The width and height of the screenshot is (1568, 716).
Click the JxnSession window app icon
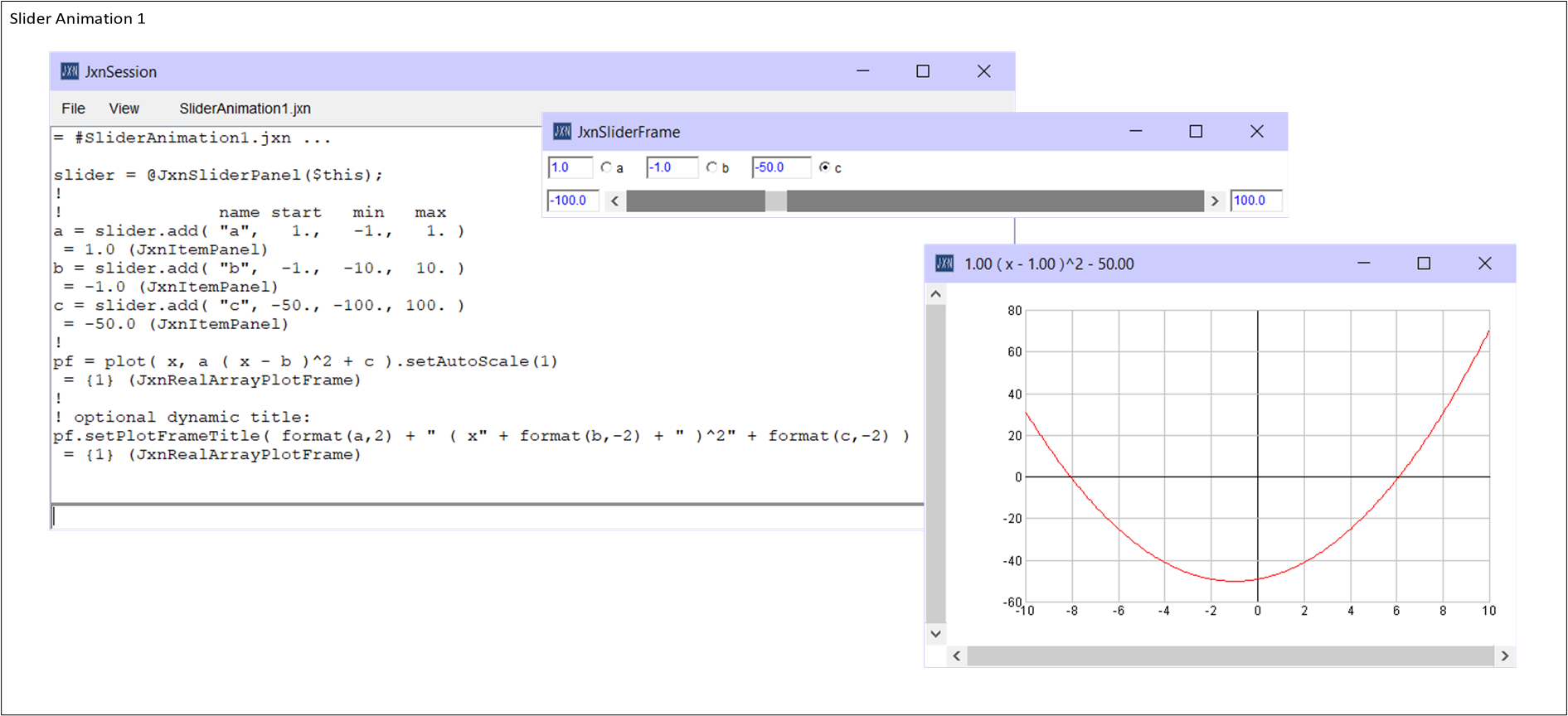pyautogui.click(x=70, y=71)
